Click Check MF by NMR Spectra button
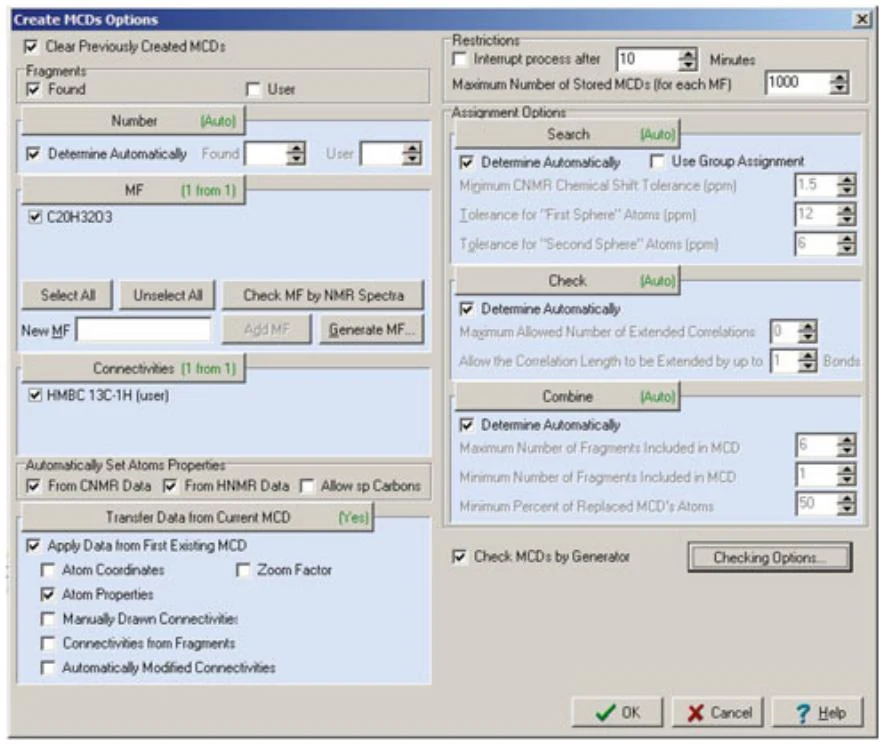 (x=323, y=295)
